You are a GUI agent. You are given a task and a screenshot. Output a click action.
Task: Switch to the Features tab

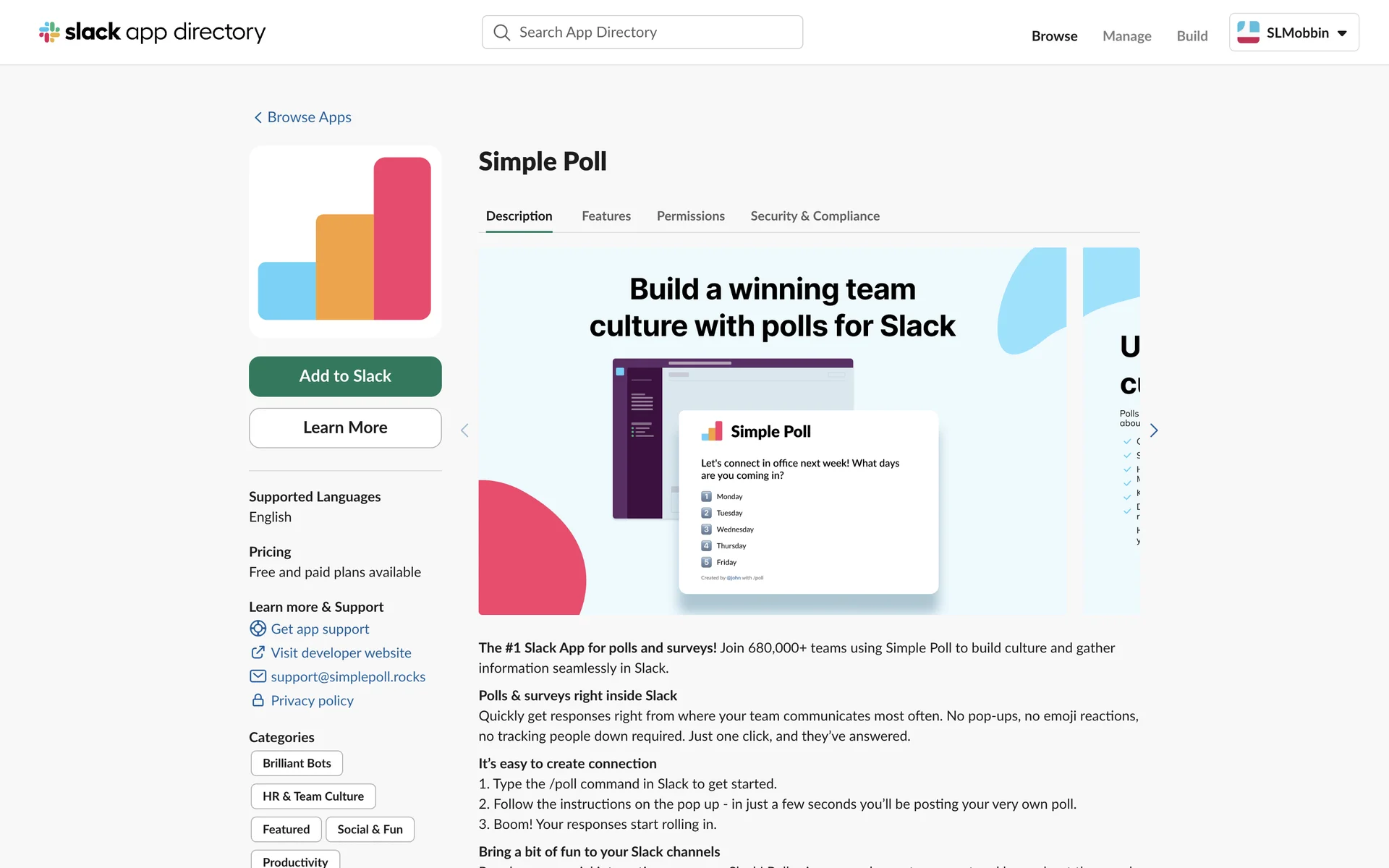(x=606, y=216)
